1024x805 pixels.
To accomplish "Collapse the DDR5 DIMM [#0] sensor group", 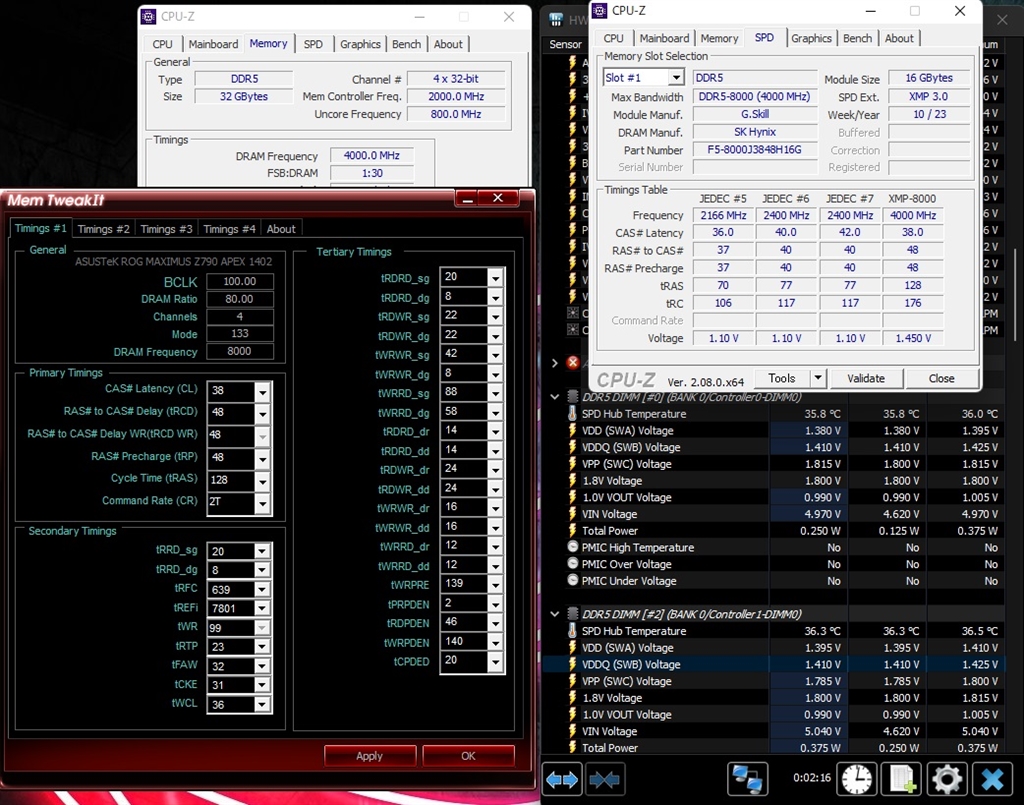I will pos(556,397).
